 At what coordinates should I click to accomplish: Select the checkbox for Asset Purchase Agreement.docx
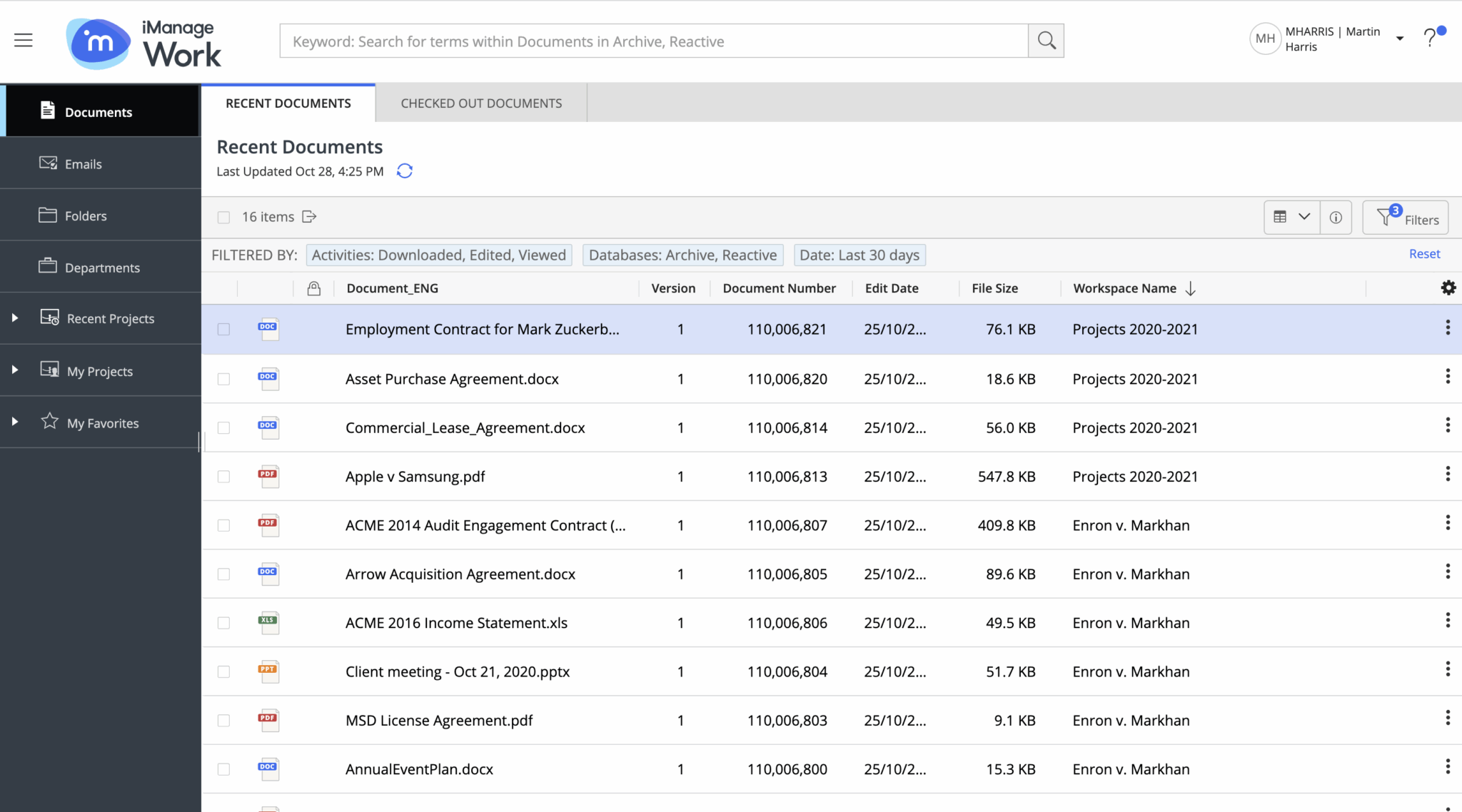coord(223,378)
